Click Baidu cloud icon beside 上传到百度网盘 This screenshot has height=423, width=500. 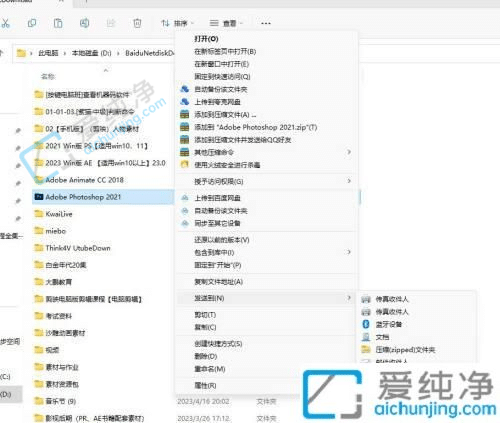(x=185, y=198)
